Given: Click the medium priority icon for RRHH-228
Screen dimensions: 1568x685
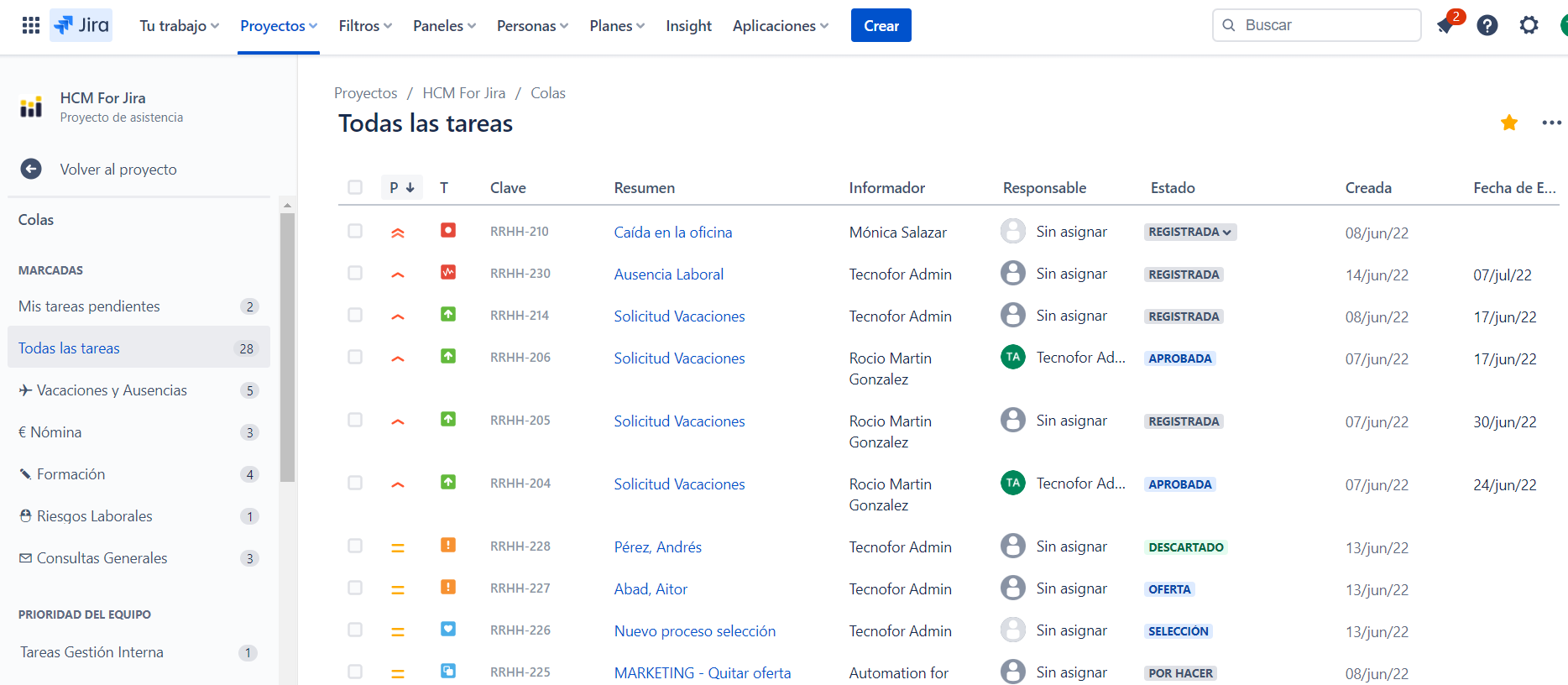Looking at the screenshot, I should click(398, 547).
